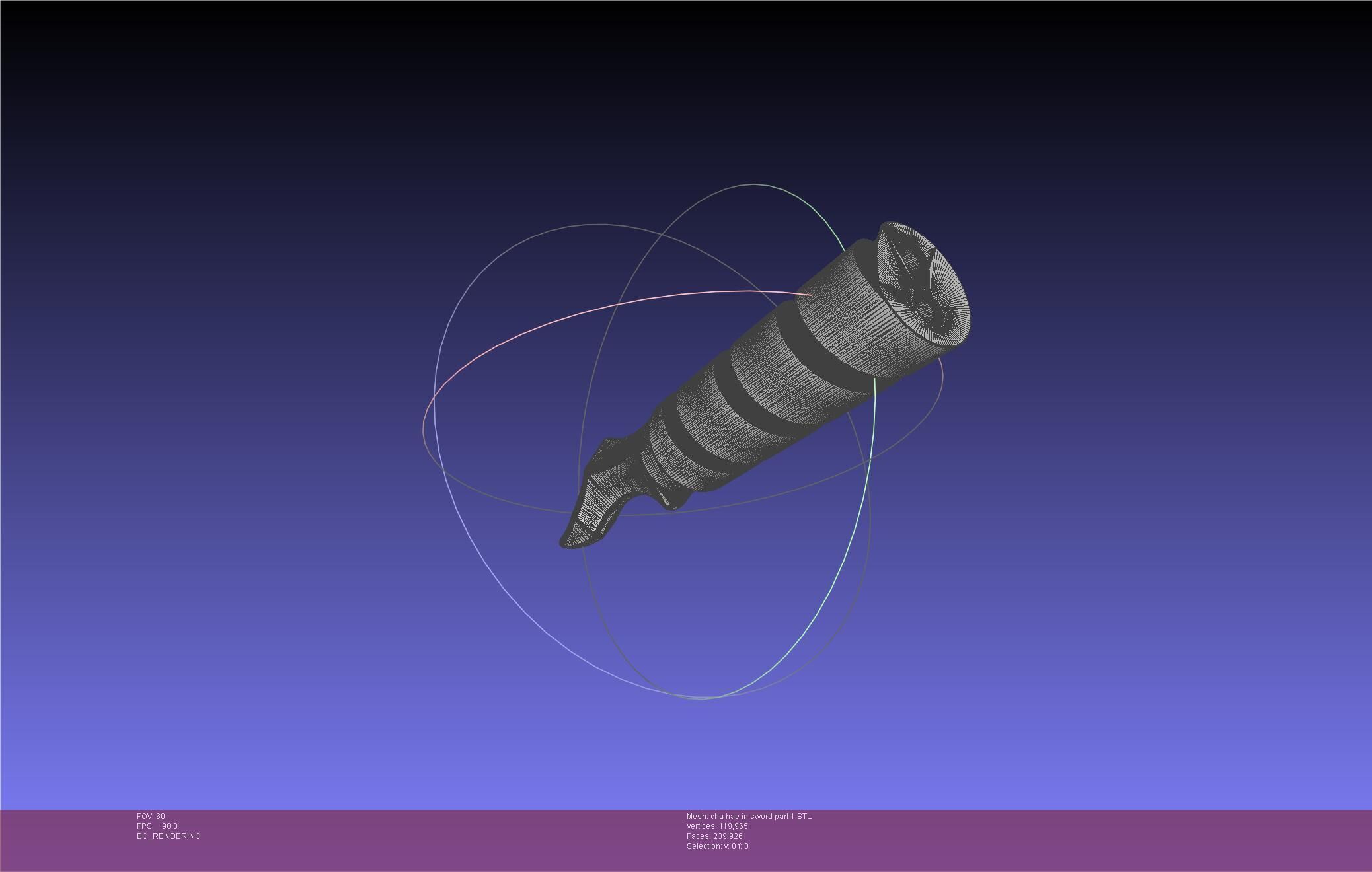1372x872 pixels.
Task: Click the 'FPS: 98.0' readout
Action: click(x=157, y=826)
